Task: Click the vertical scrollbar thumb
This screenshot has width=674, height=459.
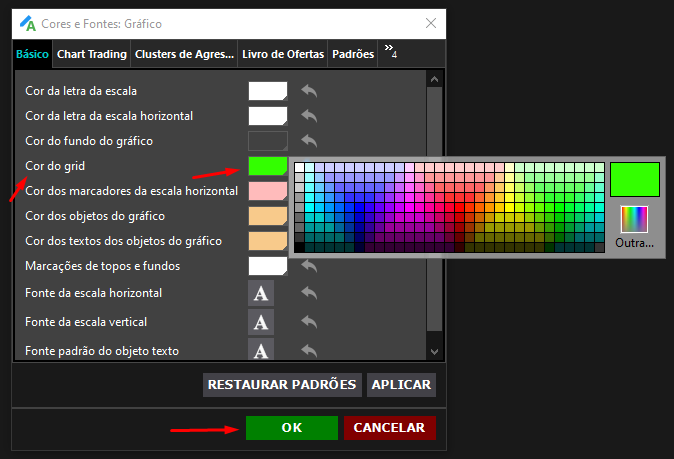Action: tap(435, 209)
